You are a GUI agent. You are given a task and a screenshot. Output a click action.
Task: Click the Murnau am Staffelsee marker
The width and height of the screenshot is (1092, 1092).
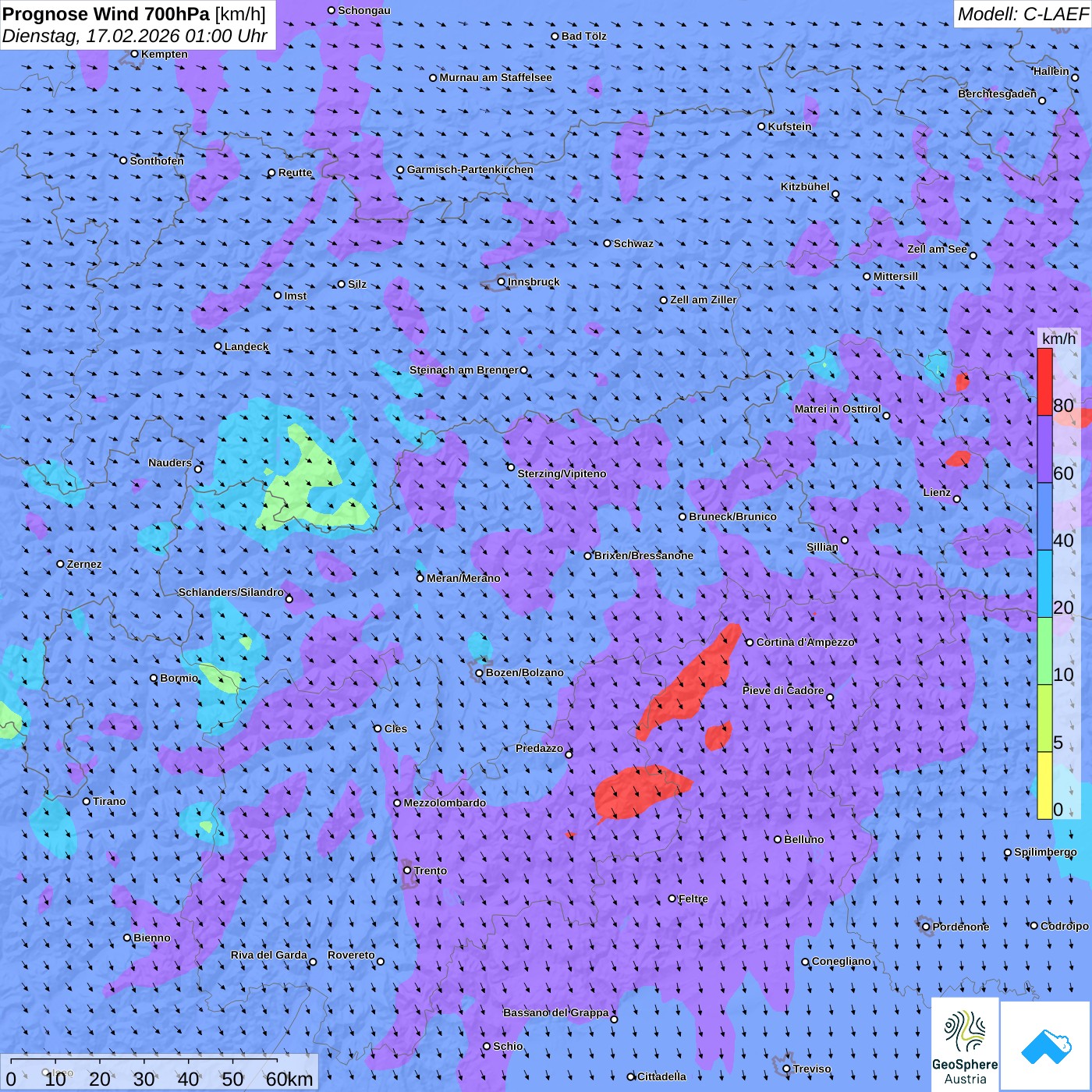click(x=433, y=77)
